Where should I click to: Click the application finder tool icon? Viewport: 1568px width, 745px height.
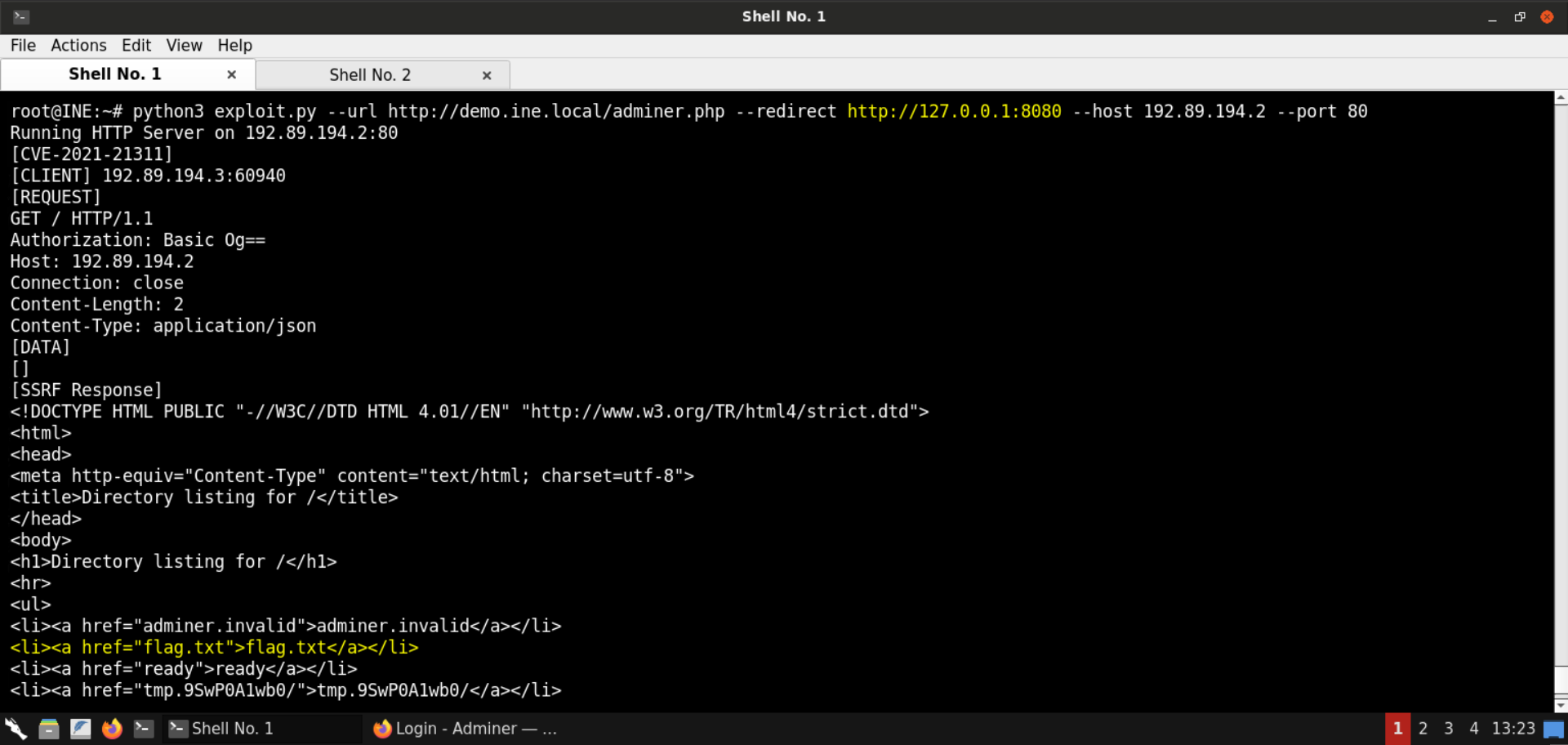(16, 728)
